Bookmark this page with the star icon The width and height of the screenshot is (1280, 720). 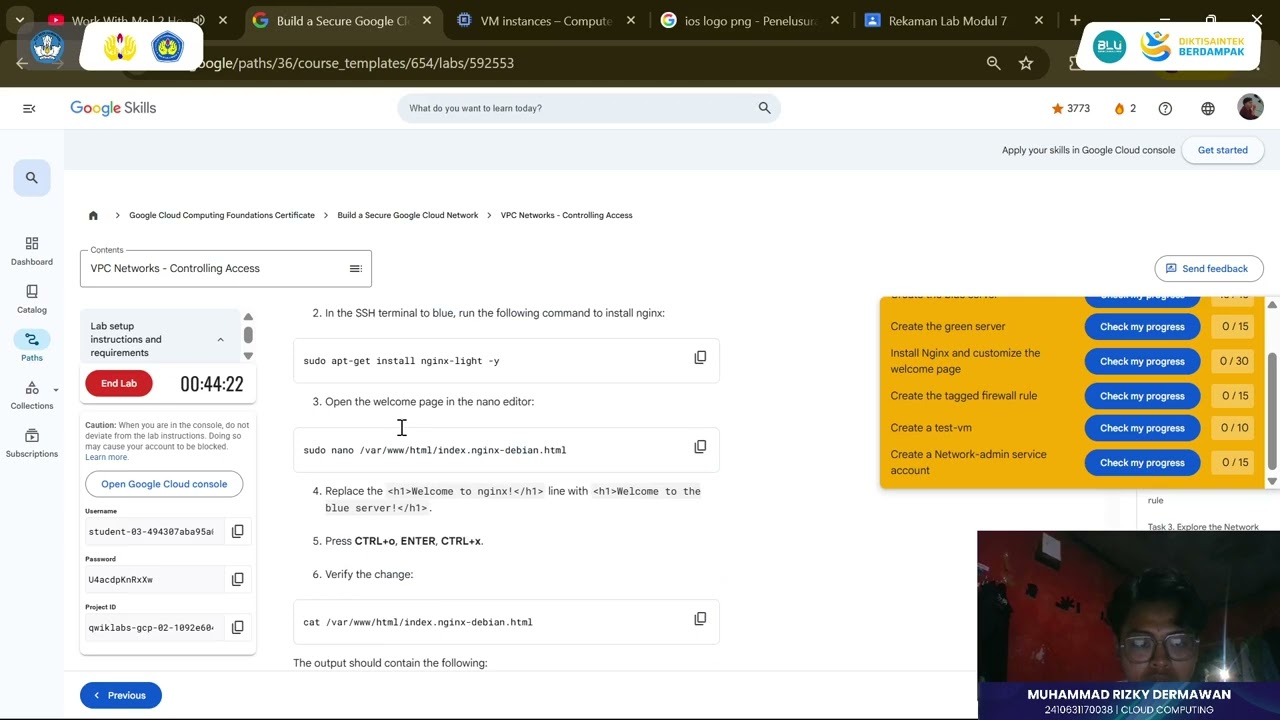tap(1026, 63)
